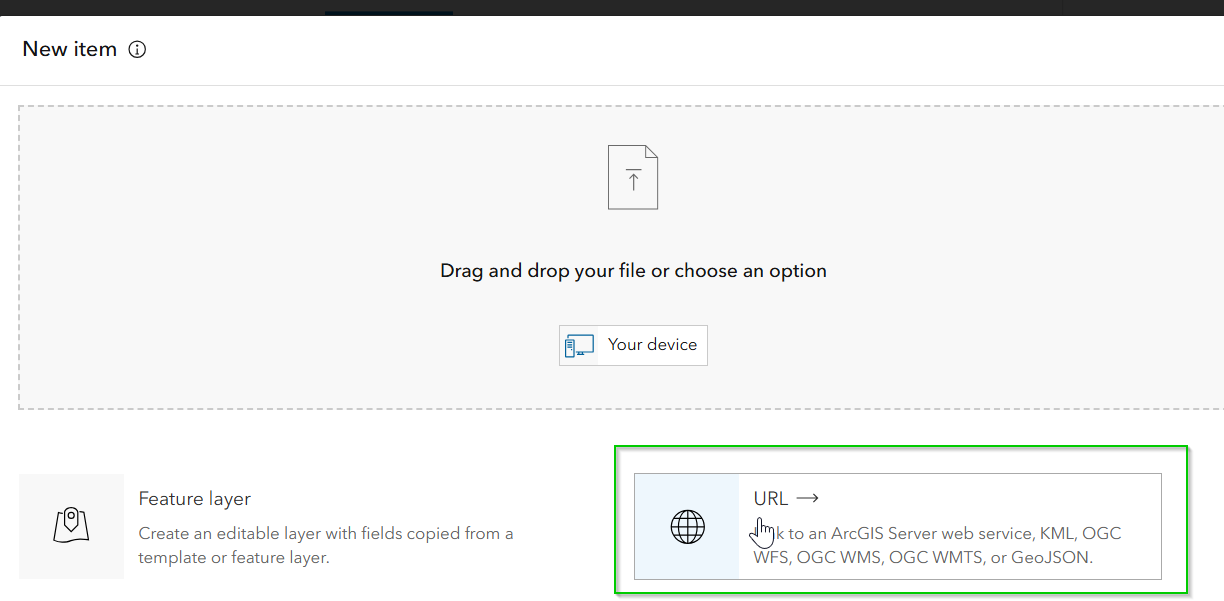Select the URL heading text

coord(771,498)
